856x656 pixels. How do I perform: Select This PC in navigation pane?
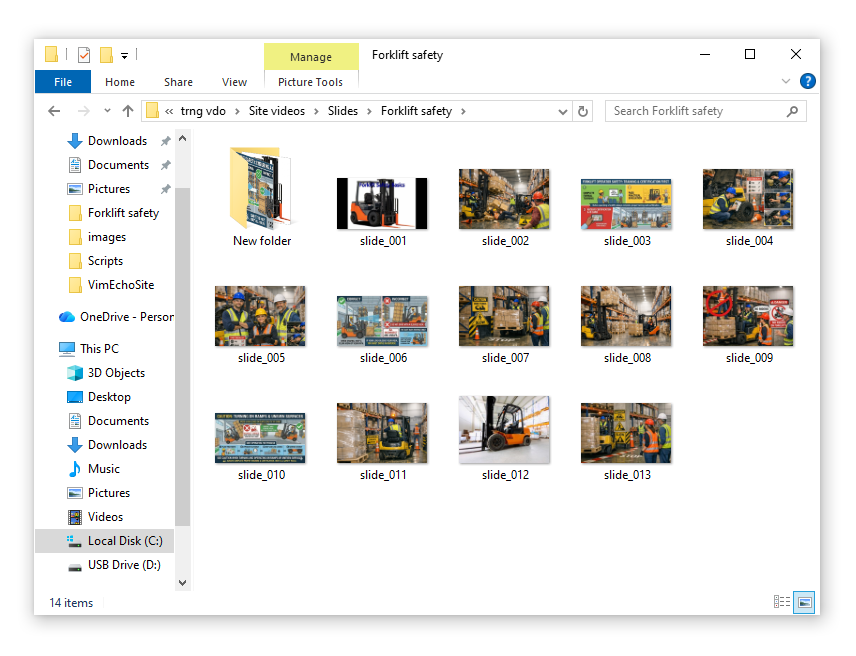pyautogui.click(x=99, y=349)
